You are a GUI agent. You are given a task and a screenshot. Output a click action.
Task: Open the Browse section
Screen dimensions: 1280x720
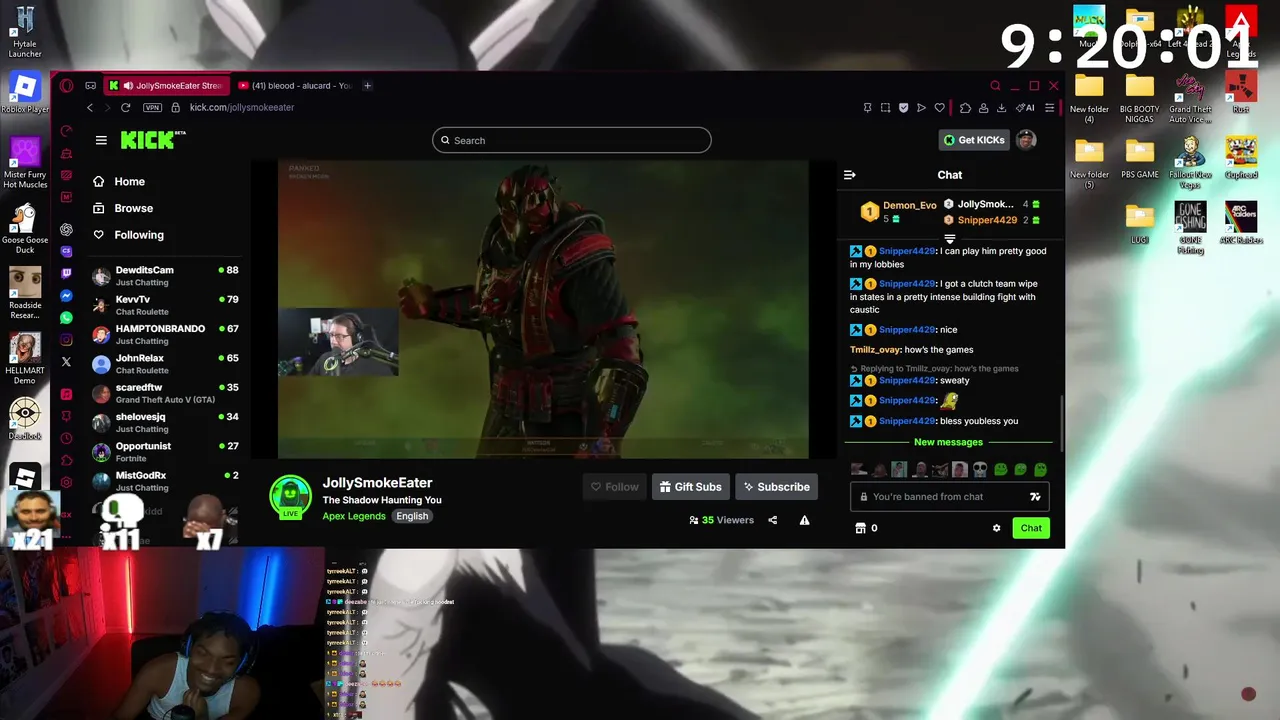click(123, 208)
